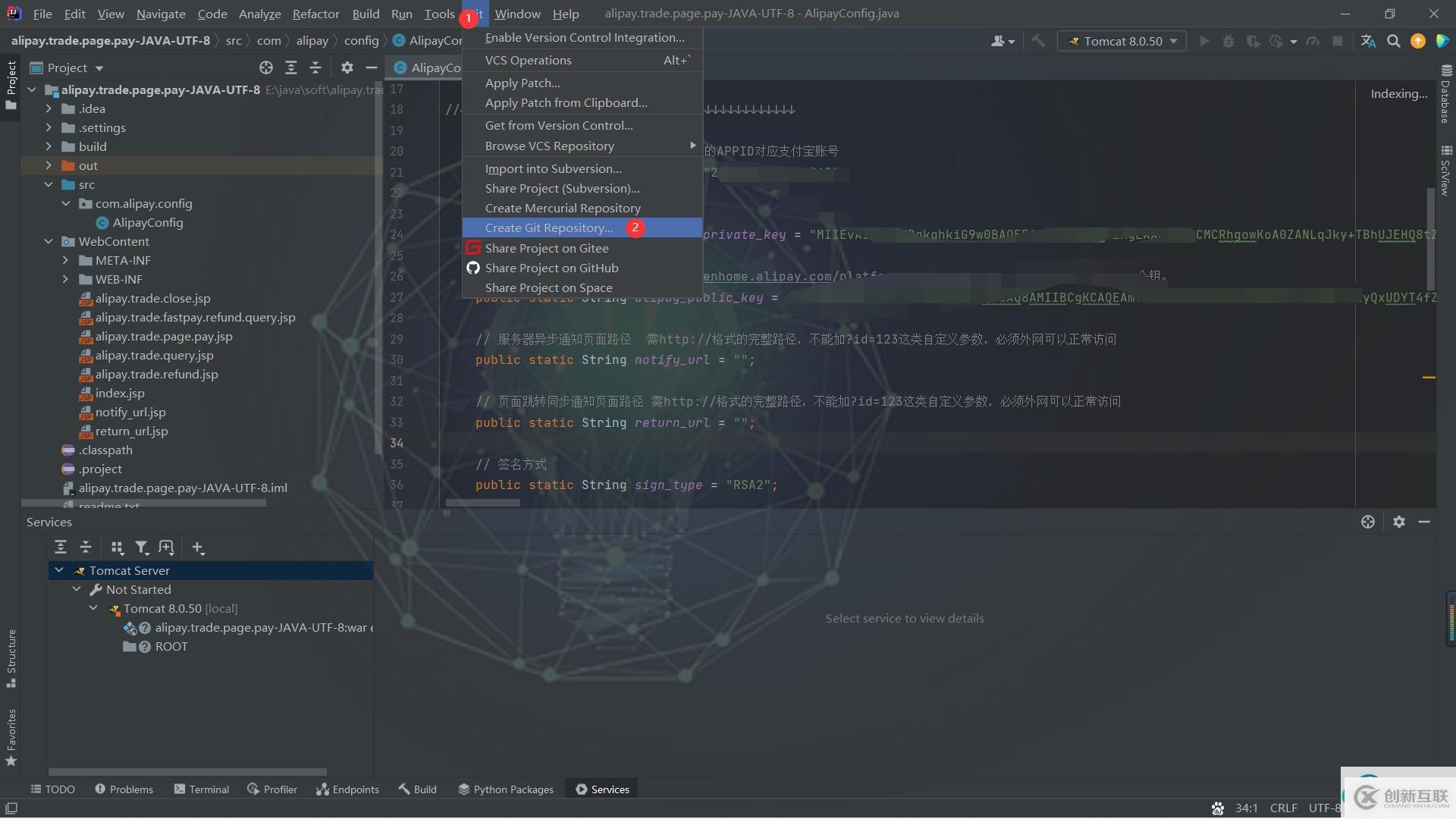Screen dimensions: 1456x819
Task: Click the Filter icon in Services toolbar
Action: coord(142,547)
